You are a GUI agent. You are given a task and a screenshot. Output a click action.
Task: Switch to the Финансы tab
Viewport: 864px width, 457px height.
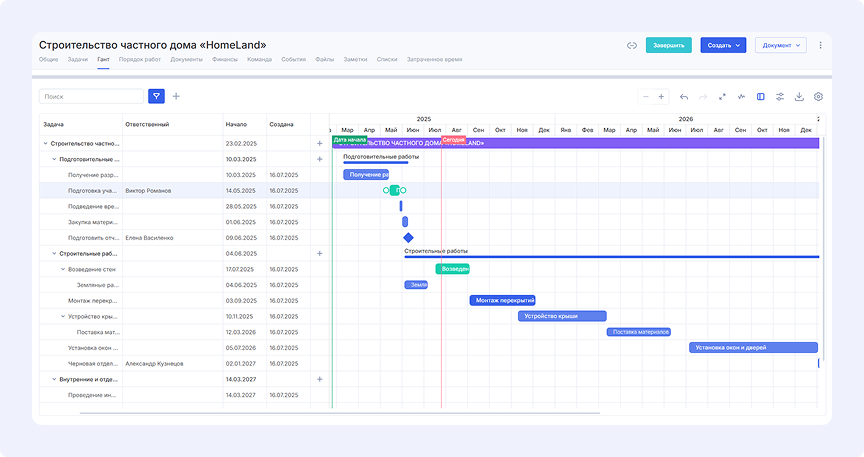pyautogui.click(x=224, y=60)
